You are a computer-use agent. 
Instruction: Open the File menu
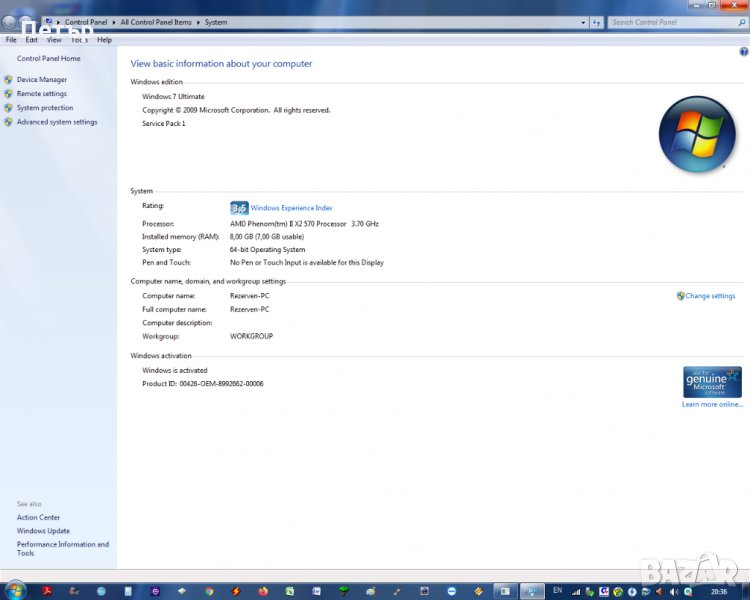(x=11, y=40)
